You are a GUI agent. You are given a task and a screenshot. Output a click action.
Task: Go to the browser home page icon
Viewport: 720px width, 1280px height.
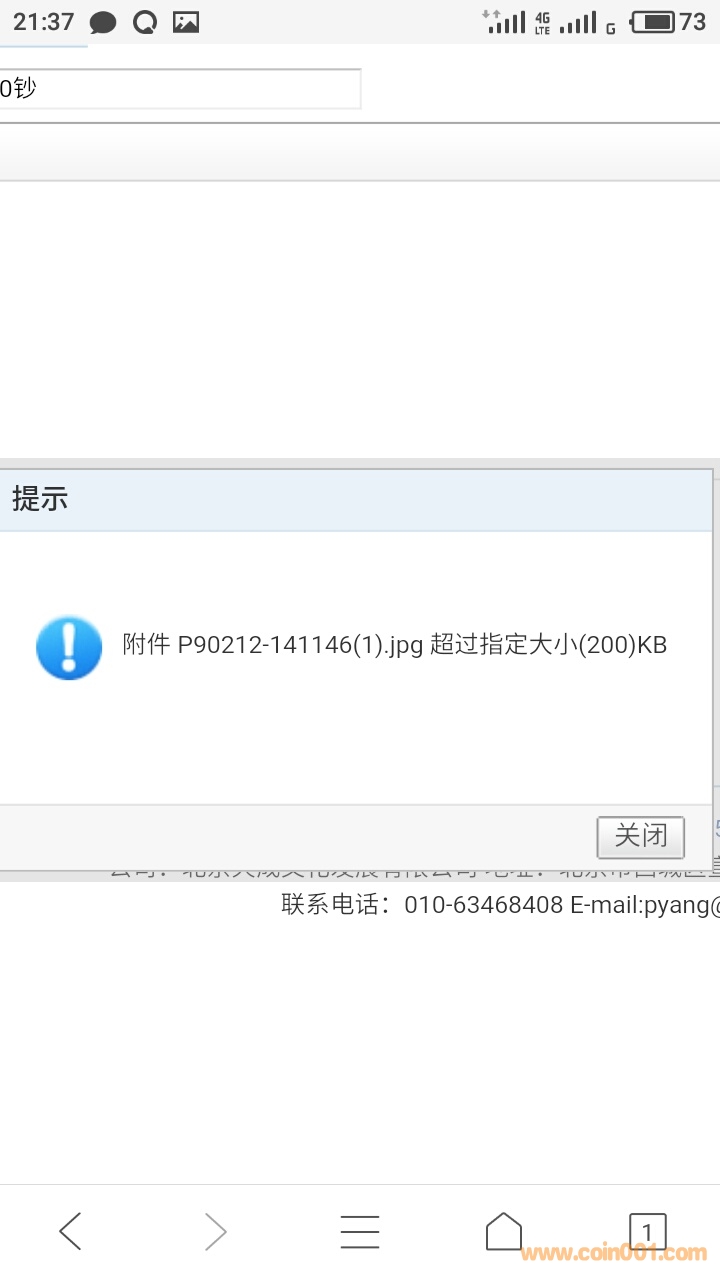tap(504, 1231)
